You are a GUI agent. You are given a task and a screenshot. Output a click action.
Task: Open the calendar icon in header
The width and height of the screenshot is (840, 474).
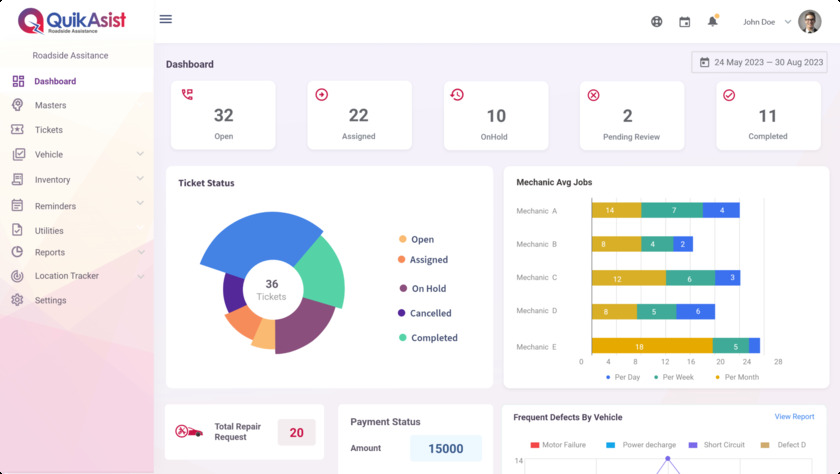point(685,21)
